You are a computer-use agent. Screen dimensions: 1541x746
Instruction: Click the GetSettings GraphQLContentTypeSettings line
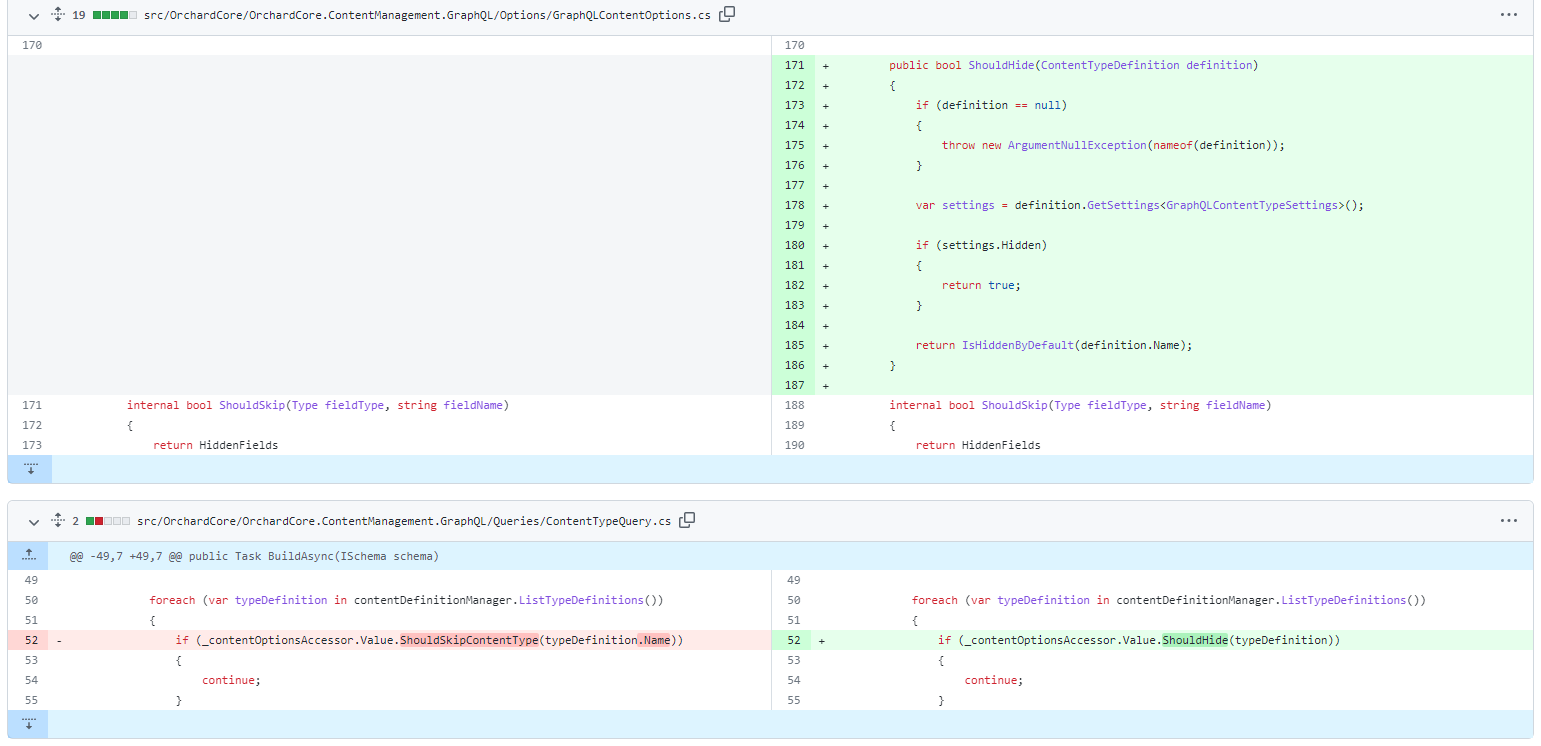point(1139,205)
